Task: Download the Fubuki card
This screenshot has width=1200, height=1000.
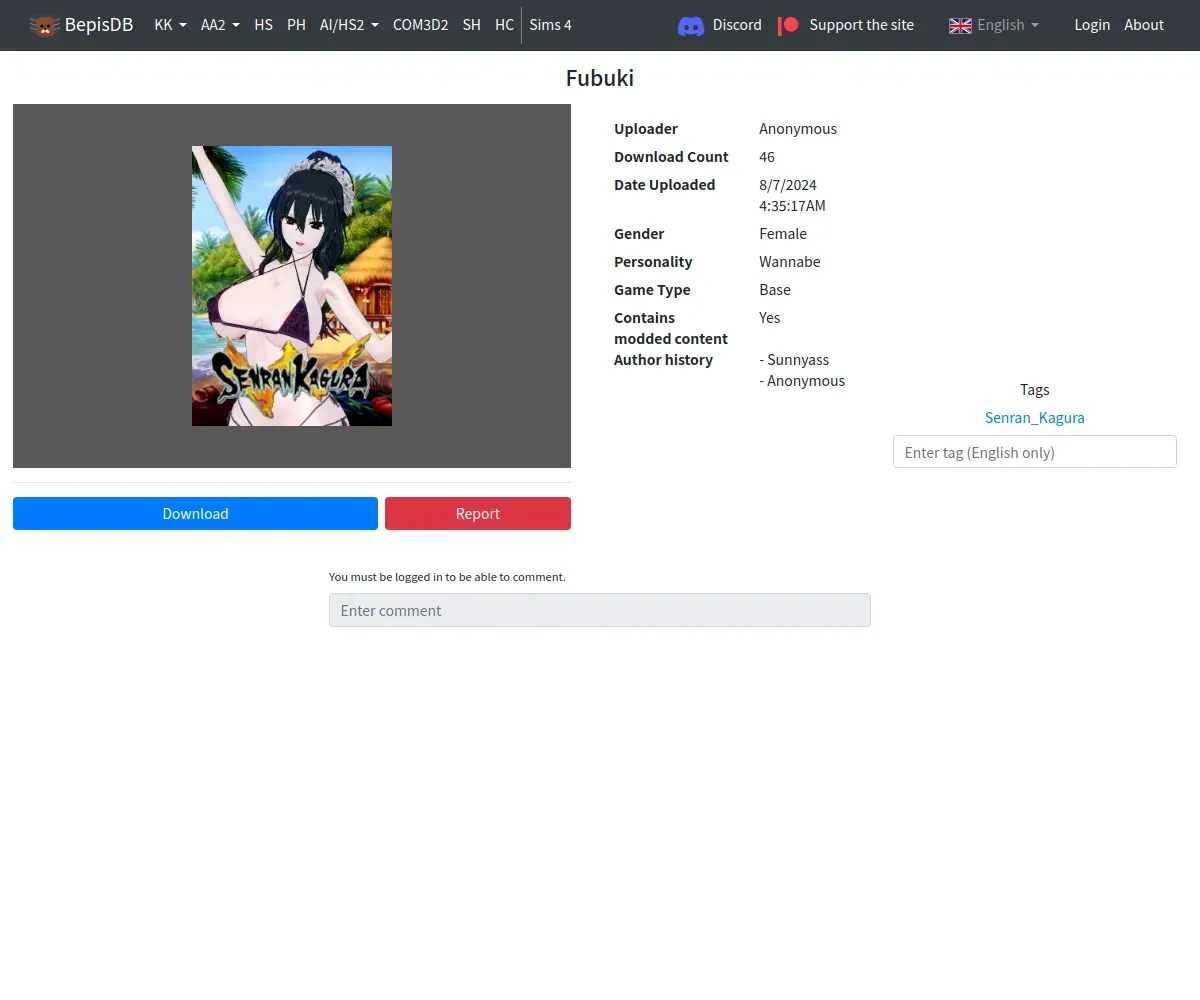Action: click(195, 513)
